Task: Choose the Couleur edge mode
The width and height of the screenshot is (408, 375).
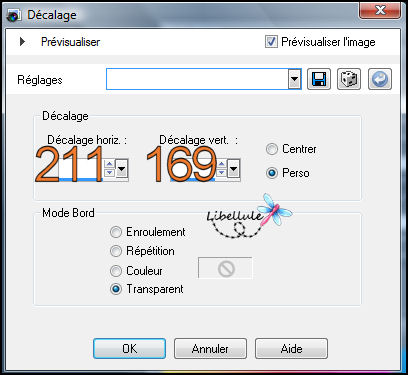Action: [116, 271]
